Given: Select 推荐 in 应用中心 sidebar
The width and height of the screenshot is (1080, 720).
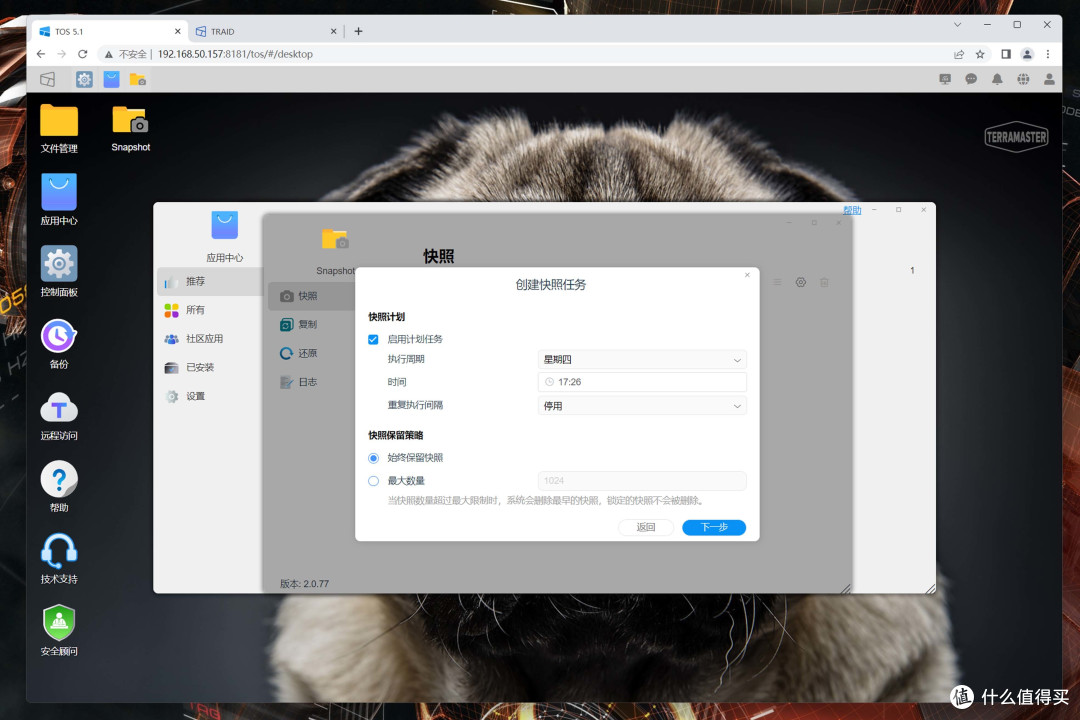Looking at the screenshot, I should click(209, 282).
